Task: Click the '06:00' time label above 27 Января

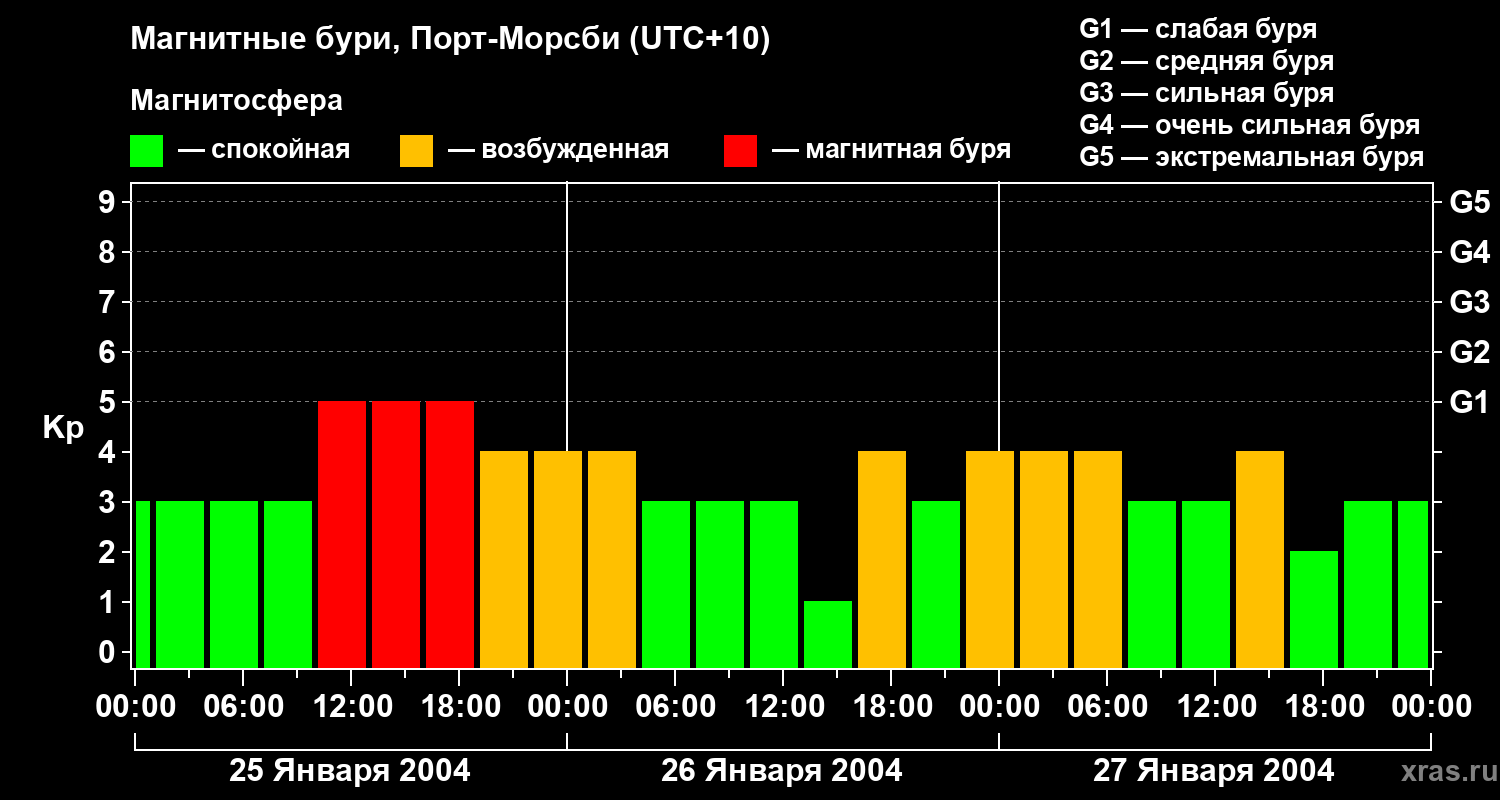Action: pyautogui.click(x=1106, y=706)
